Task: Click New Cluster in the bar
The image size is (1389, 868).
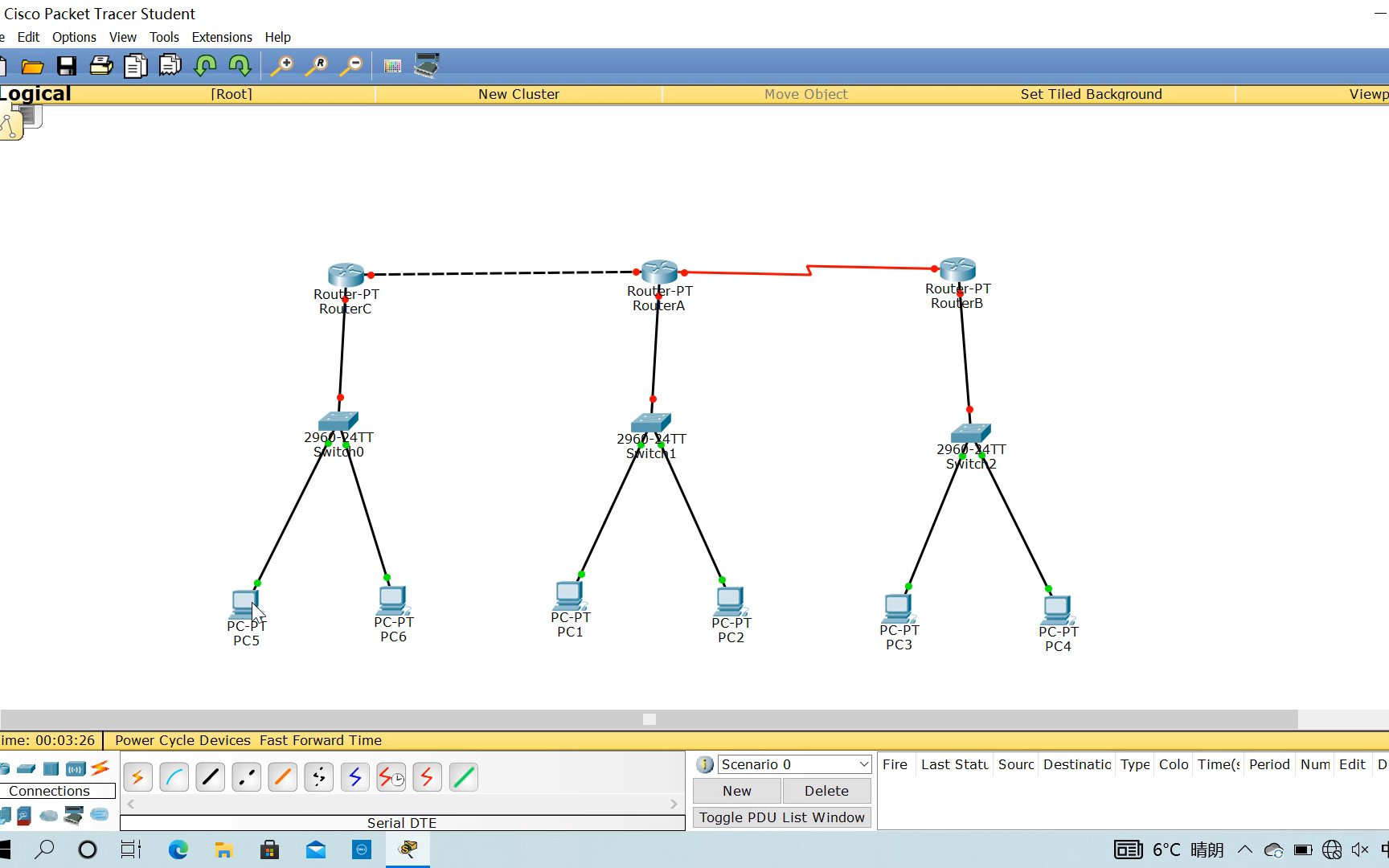Action: (518, 94)
